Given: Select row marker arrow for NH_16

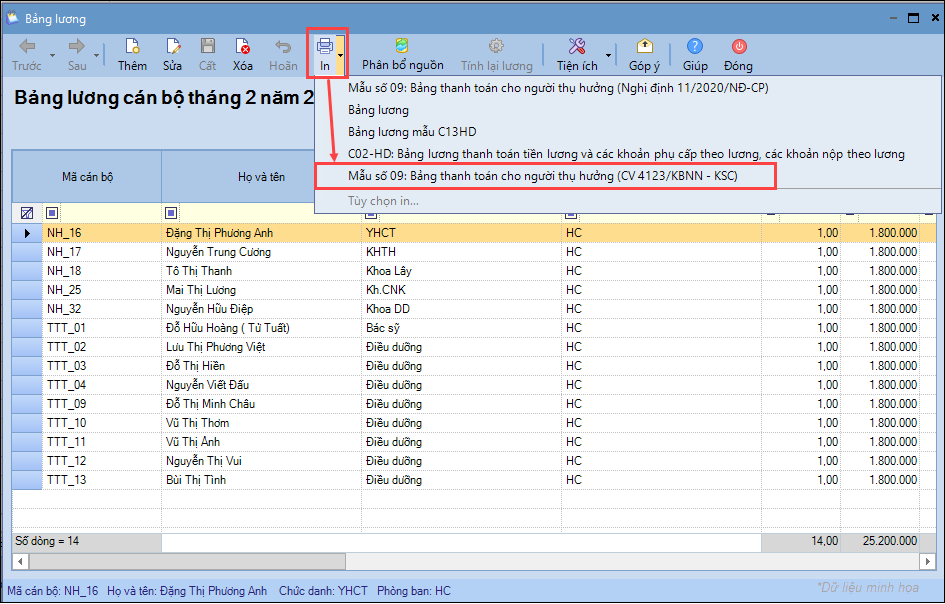Looking at the screenshot, I should [27, 233].
